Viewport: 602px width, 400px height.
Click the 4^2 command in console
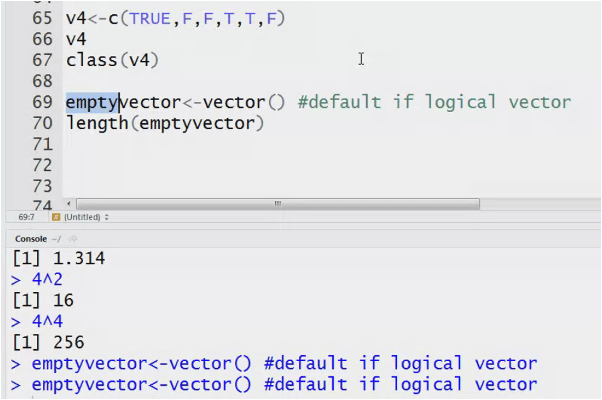[52, 279]
